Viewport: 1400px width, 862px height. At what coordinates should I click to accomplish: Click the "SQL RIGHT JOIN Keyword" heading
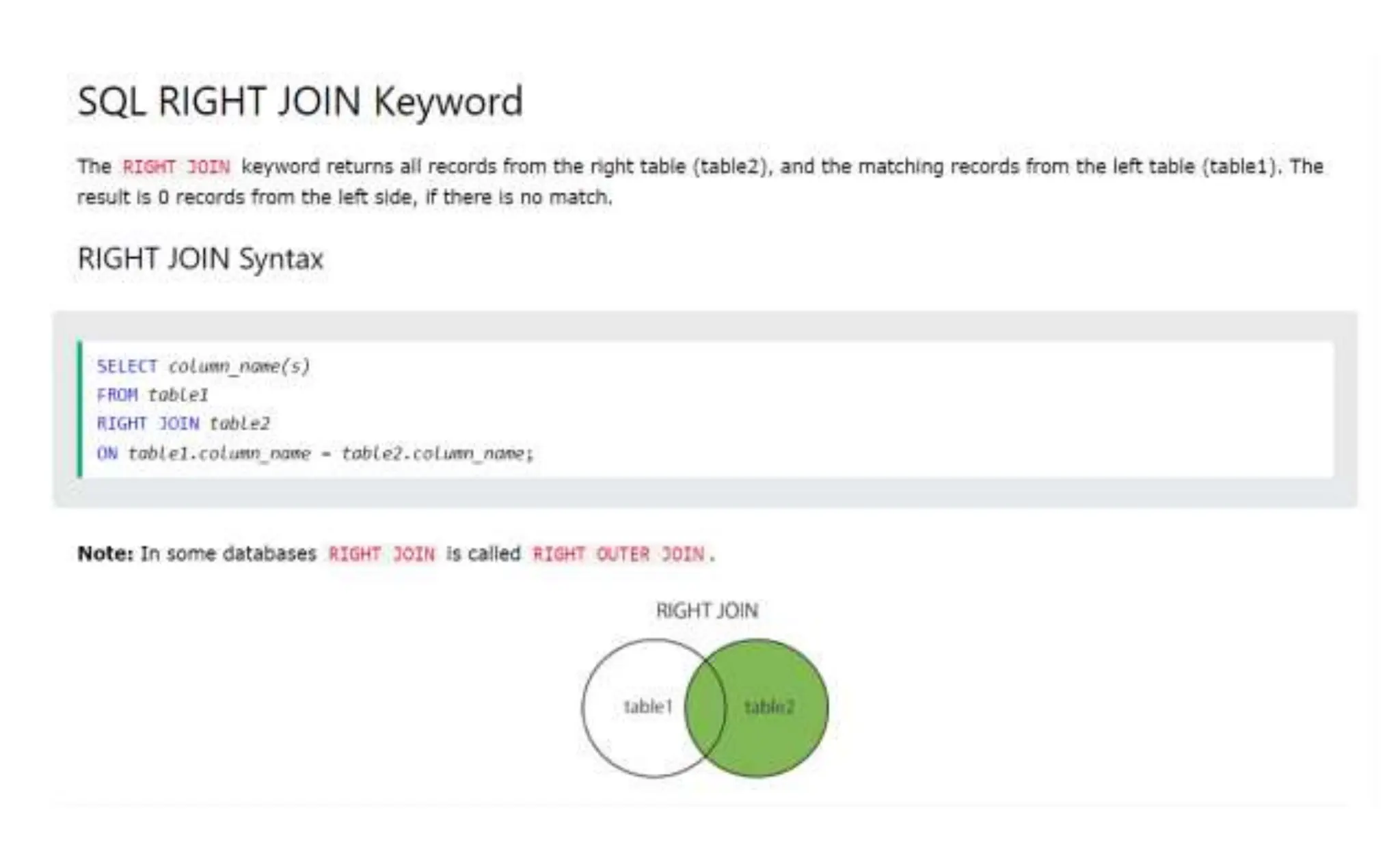(299, 102)
